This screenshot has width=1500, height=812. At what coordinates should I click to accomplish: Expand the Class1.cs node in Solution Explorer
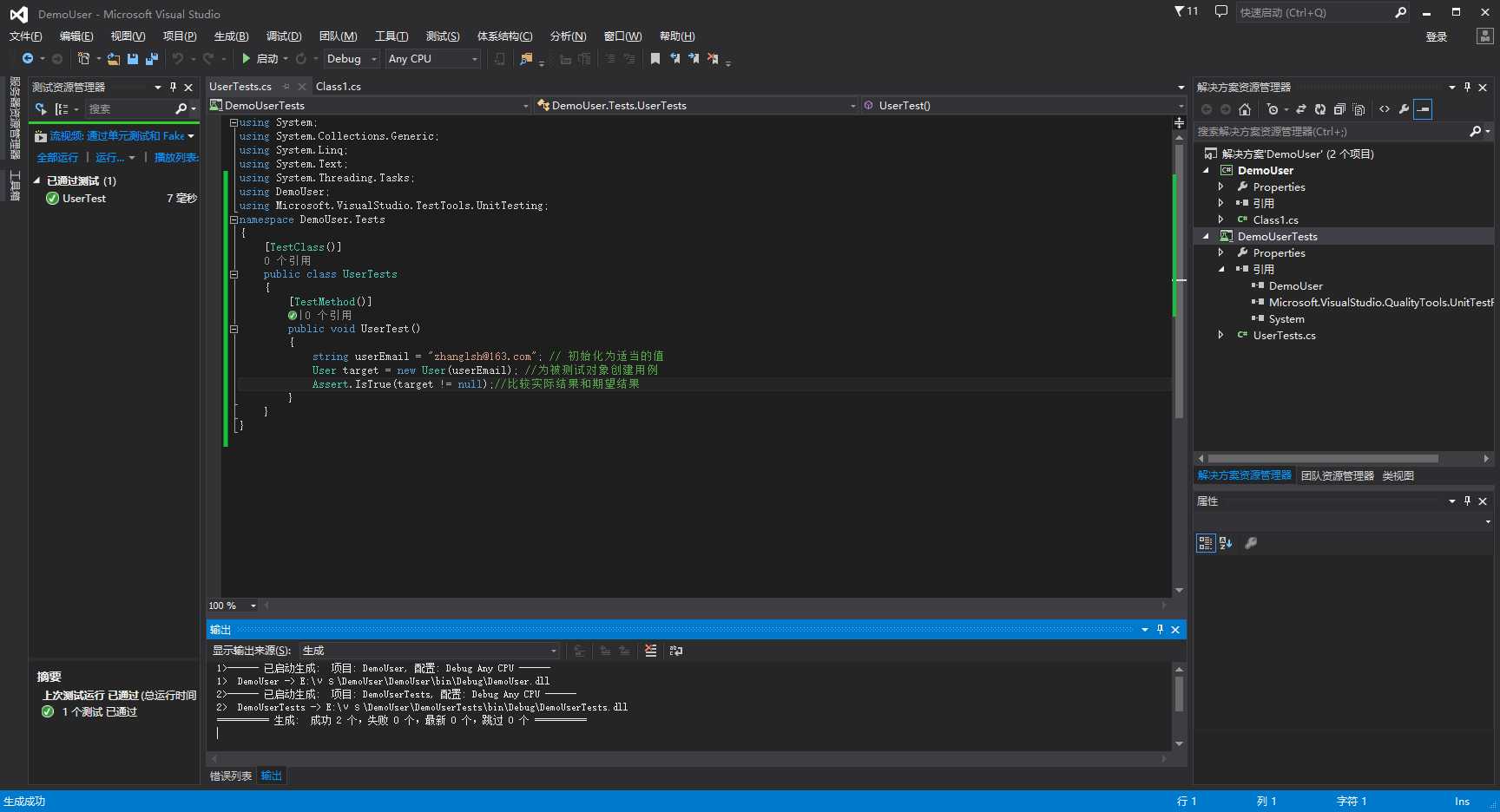[1220, 220]
